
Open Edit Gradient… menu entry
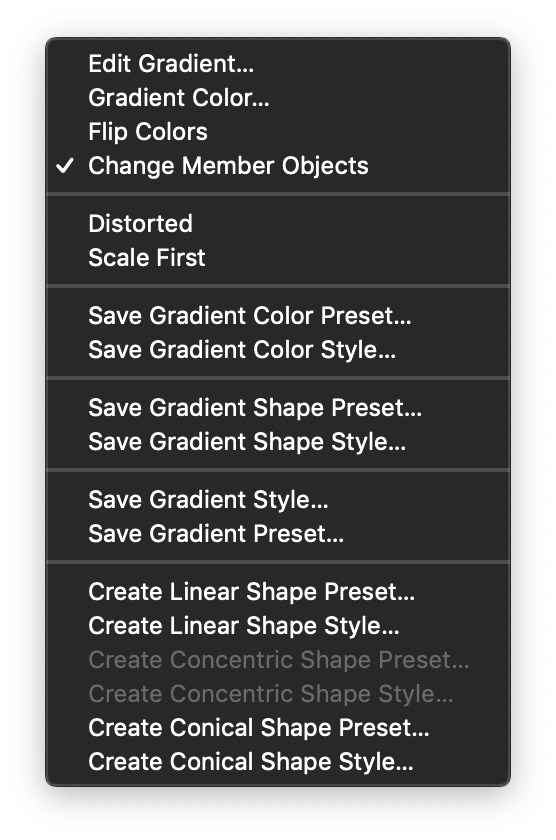(x=278, y=64)
